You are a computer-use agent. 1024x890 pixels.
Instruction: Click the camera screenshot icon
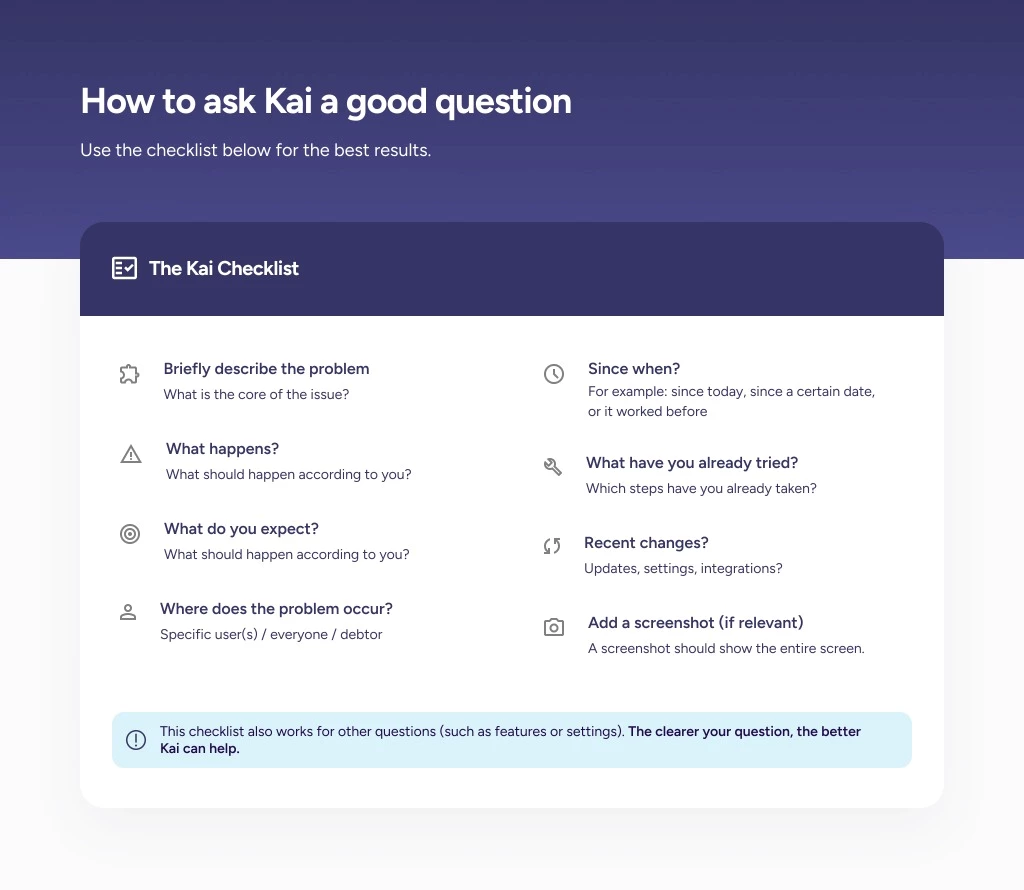[x=554, y=627]
